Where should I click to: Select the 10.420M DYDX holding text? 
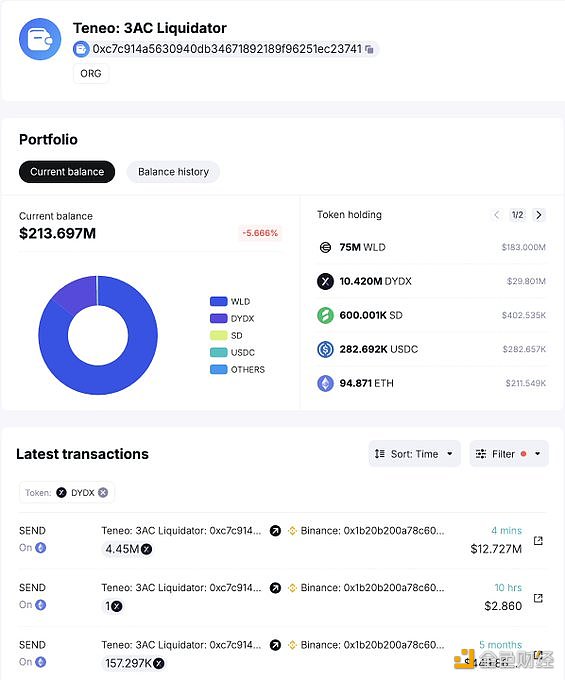click(x=376, y=281)
